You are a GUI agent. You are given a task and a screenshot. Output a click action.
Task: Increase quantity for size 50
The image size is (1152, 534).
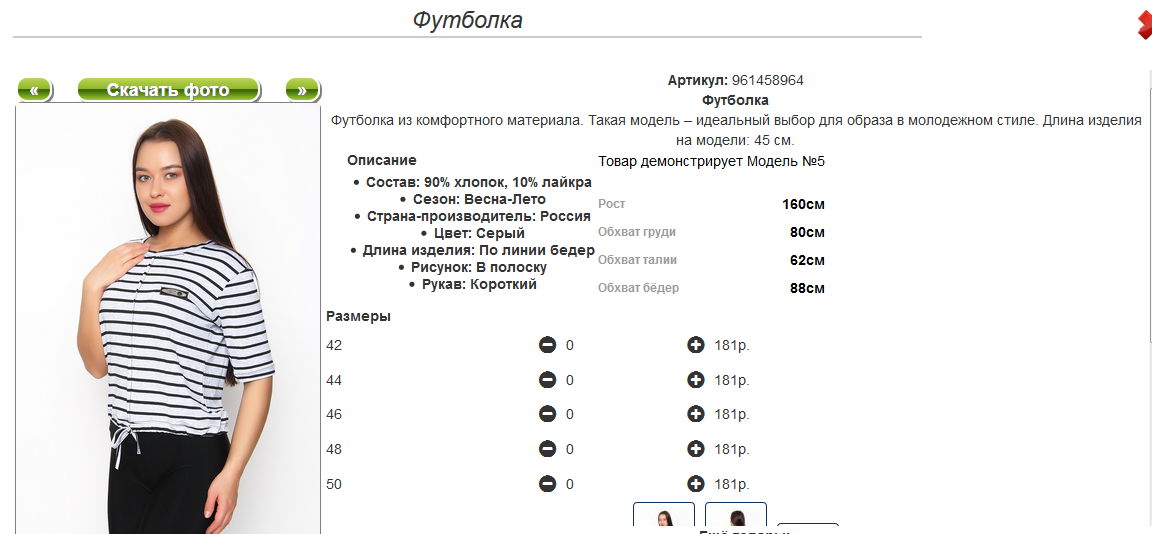pyautogui.click(x=696, y=484)
